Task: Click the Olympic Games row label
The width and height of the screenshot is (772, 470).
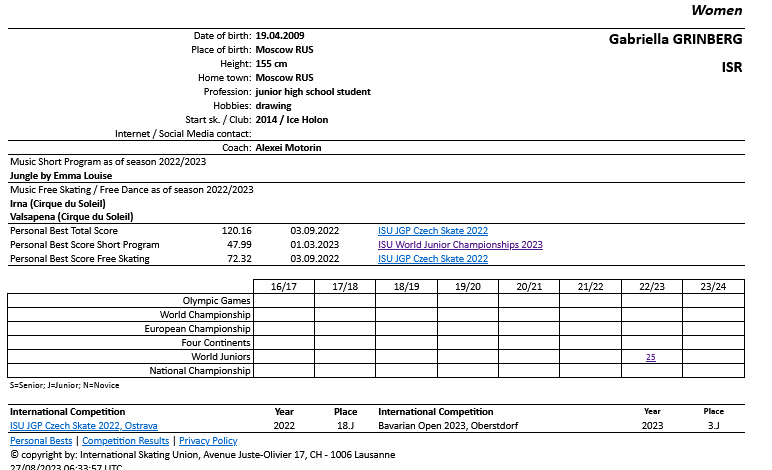Action: 216,300
